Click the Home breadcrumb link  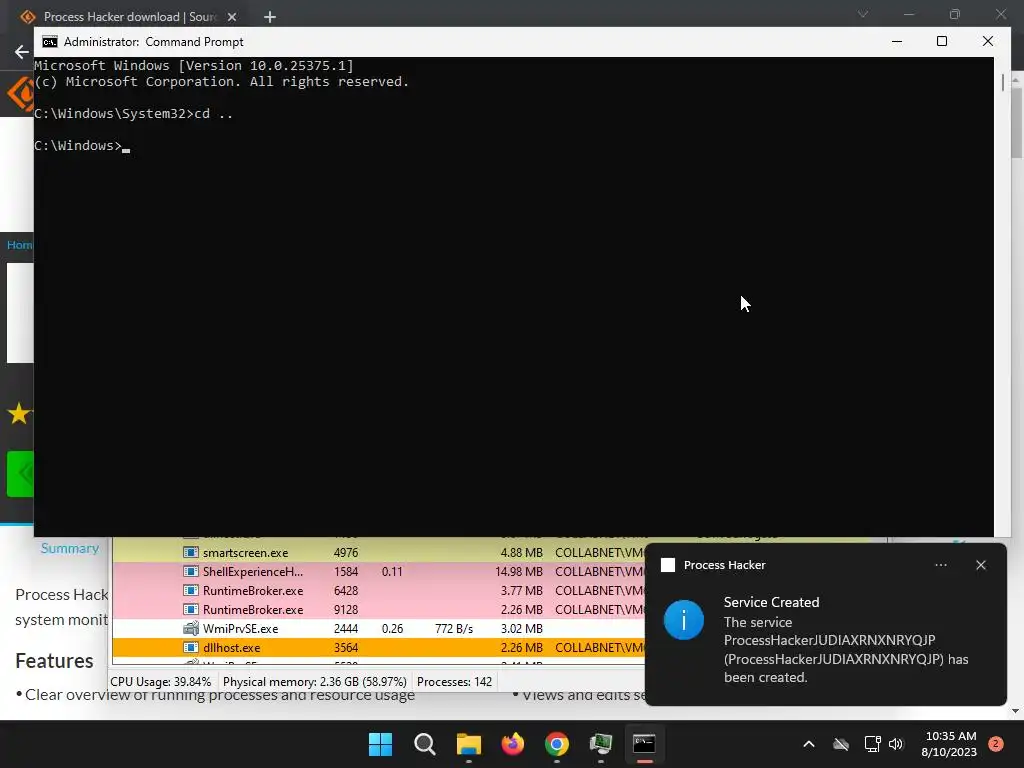coord(20,245)
